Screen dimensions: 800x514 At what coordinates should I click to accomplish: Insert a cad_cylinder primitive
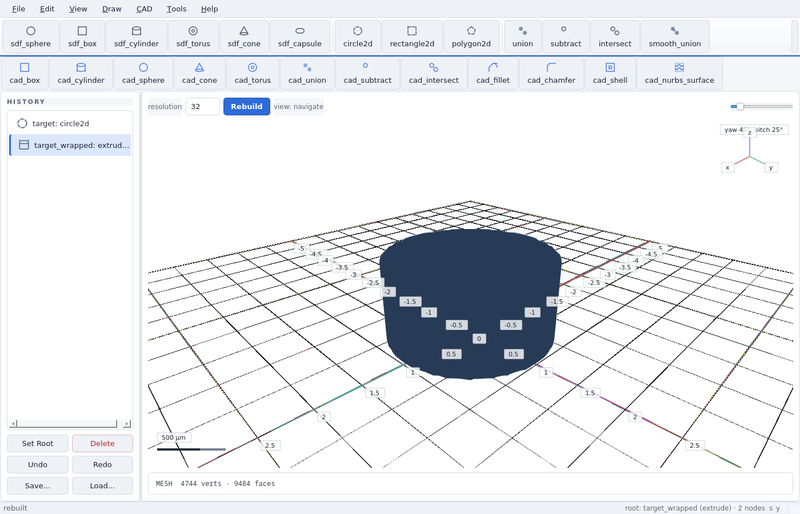[x=81, y=74]
